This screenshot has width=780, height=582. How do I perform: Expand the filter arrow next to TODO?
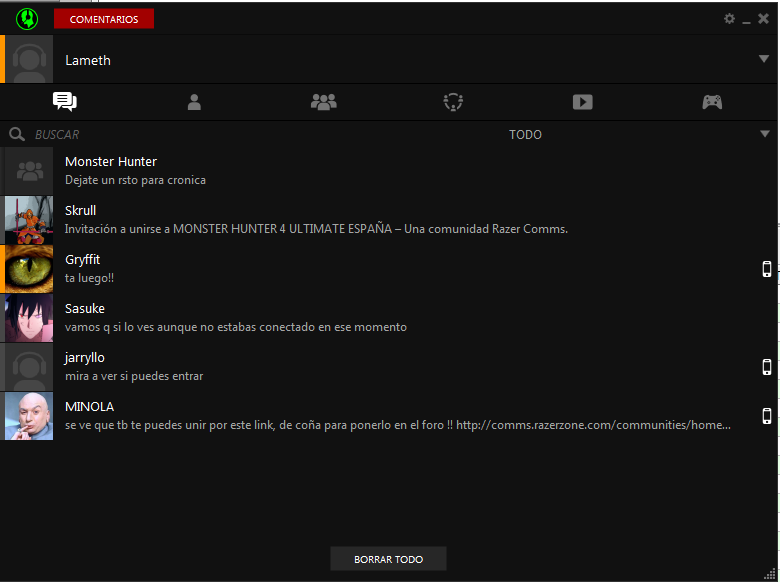[x=765, y=133]
